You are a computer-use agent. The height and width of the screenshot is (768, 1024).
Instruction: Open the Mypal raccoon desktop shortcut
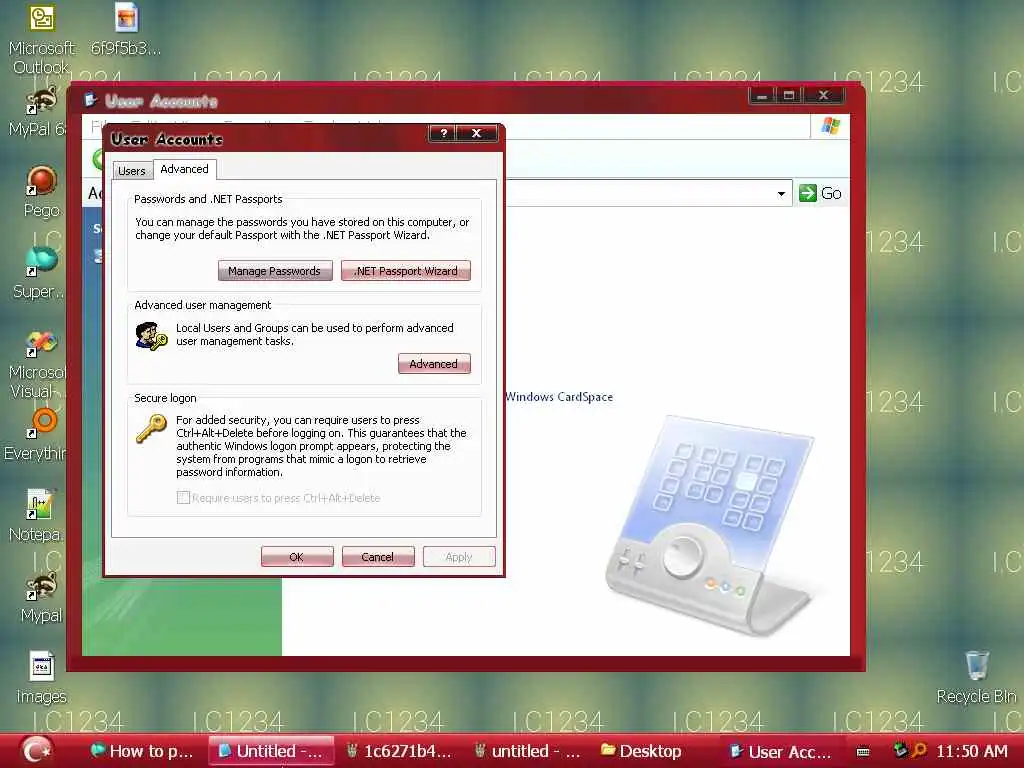tap(42, 597)
